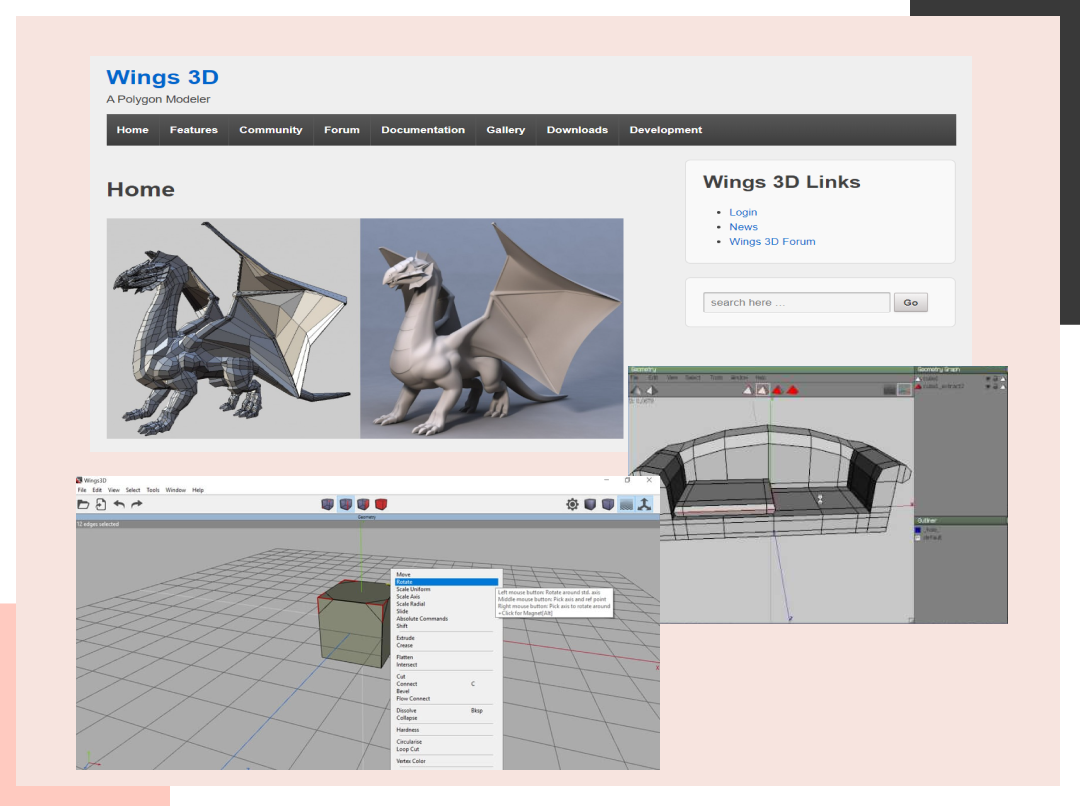Select face-mode red pyramid in sofa window

coord(778,390)
